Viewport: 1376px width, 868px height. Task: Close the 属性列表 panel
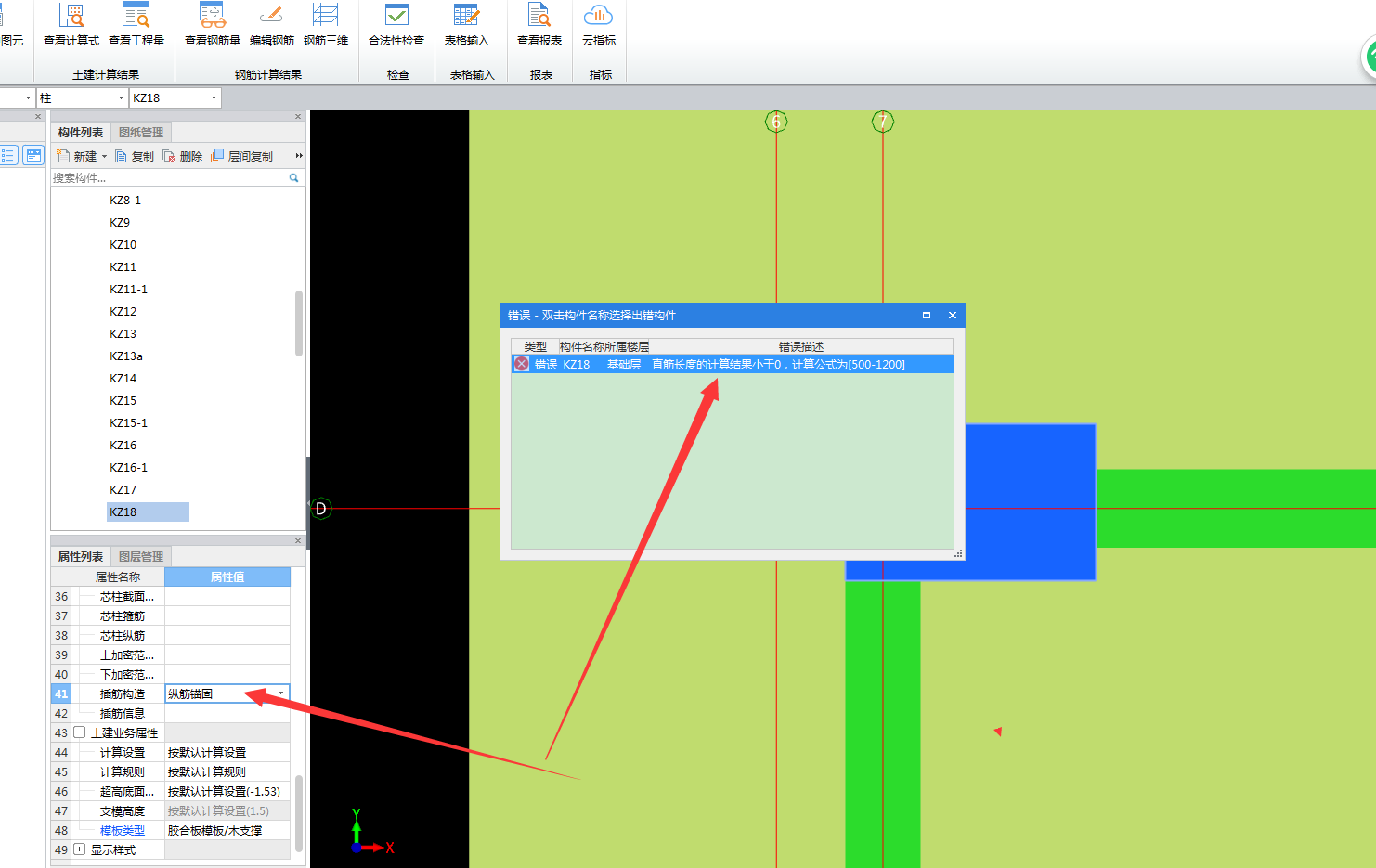pos(298,541)
